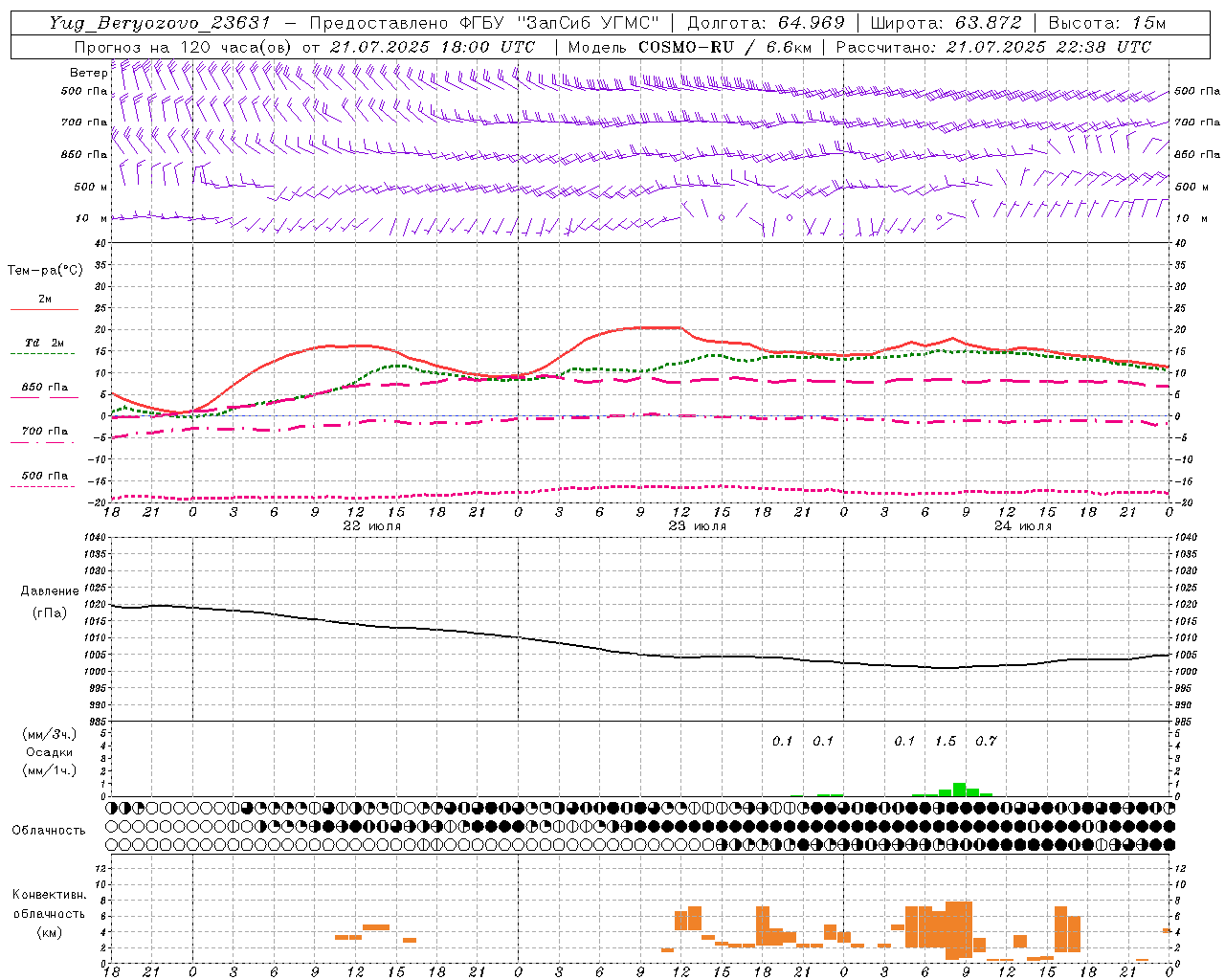Click the station title Yug_Beryozovo_23631
Viewport: 1225px width, 980px height.
(x=160, y=23)
